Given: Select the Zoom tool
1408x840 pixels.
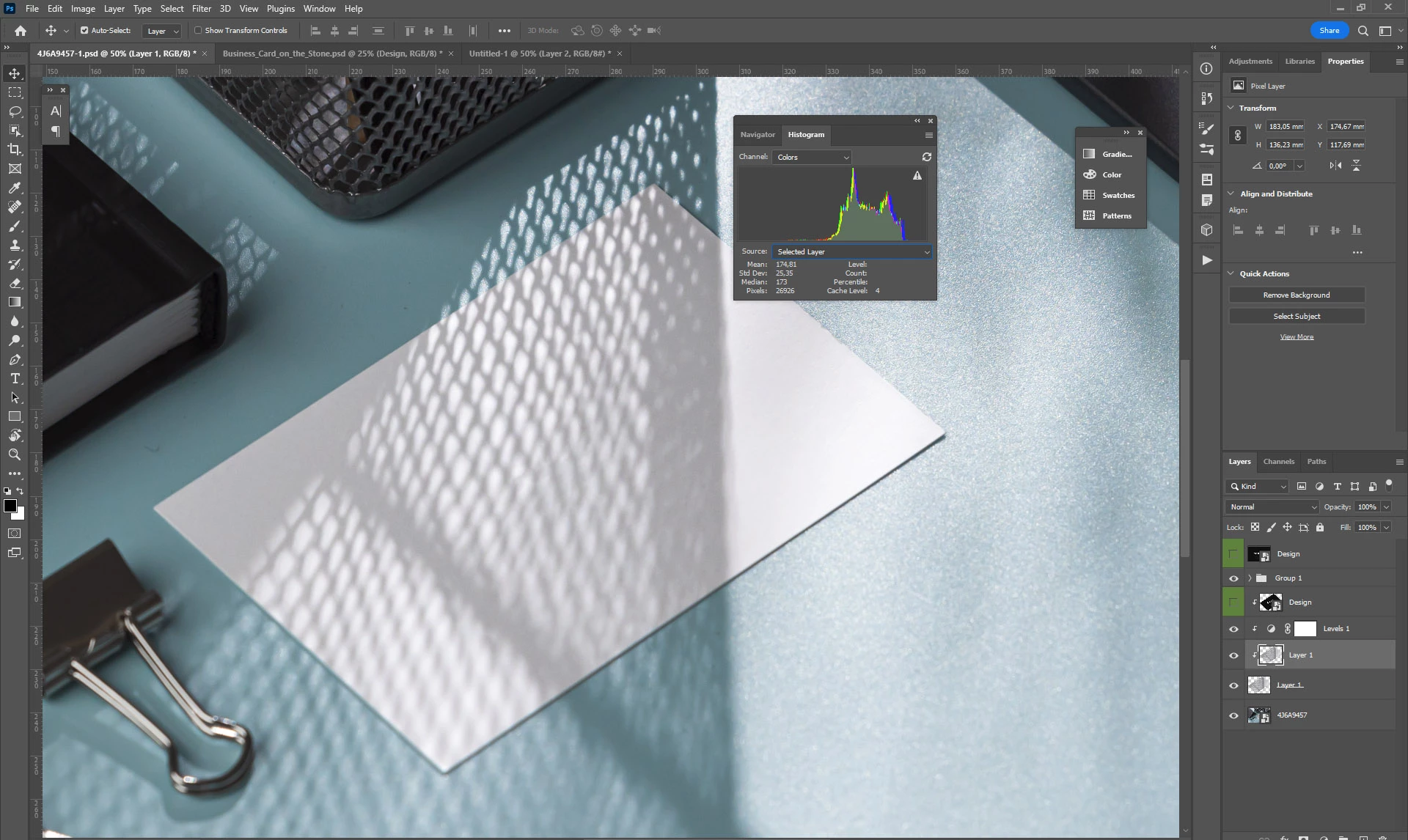Looking at the screenshot, I should click(15, 455).
